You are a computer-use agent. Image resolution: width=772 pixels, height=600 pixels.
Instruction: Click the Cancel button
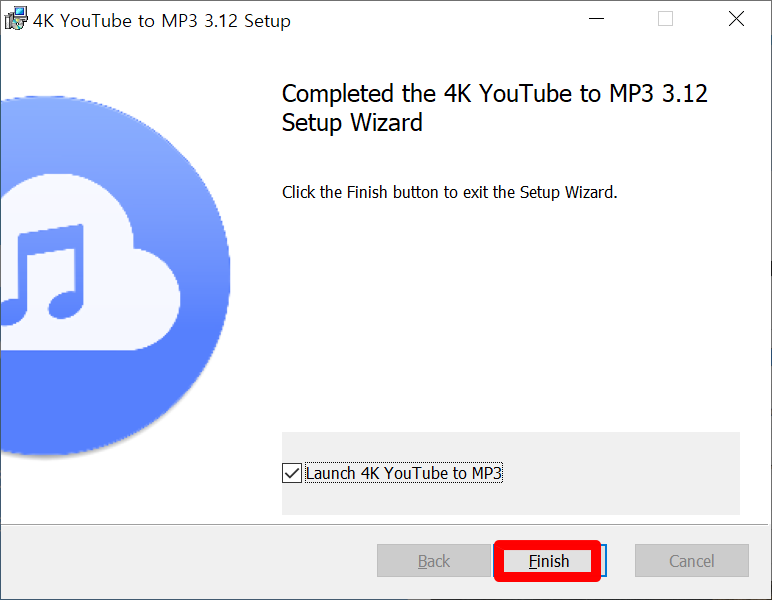tap(691, 561)
